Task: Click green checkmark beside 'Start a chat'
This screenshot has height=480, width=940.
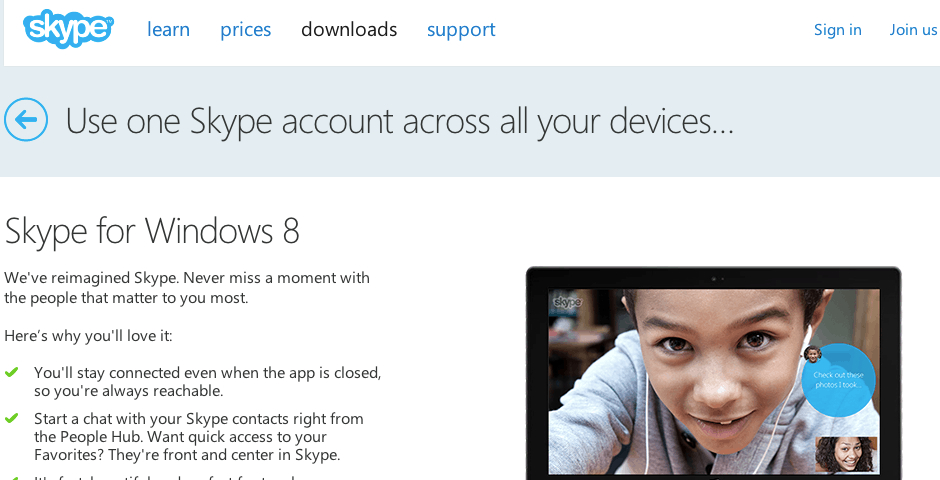Action: (x=11, y=418)
